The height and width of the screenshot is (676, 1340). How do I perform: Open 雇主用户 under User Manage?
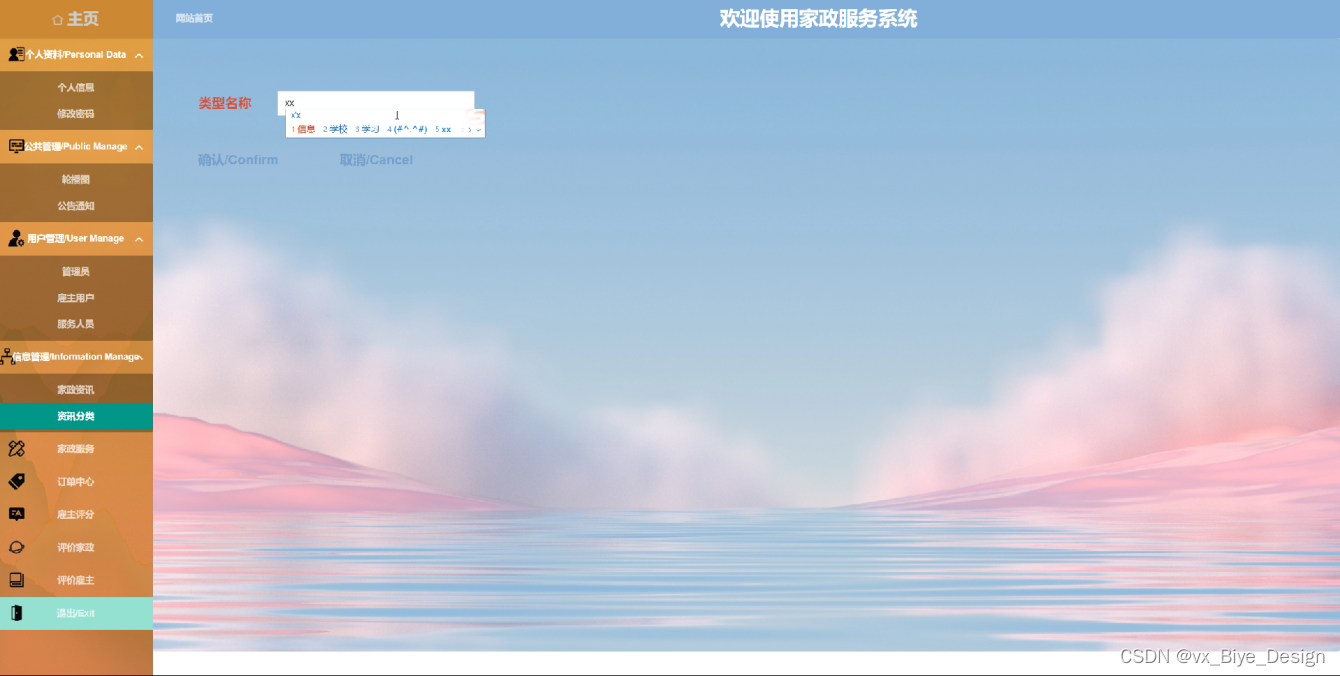76,298
